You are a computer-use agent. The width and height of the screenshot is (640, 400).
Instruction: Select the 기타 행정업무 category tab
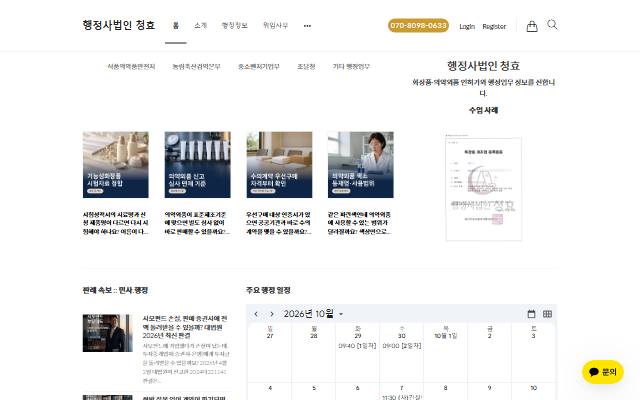[x=351, y=67]
